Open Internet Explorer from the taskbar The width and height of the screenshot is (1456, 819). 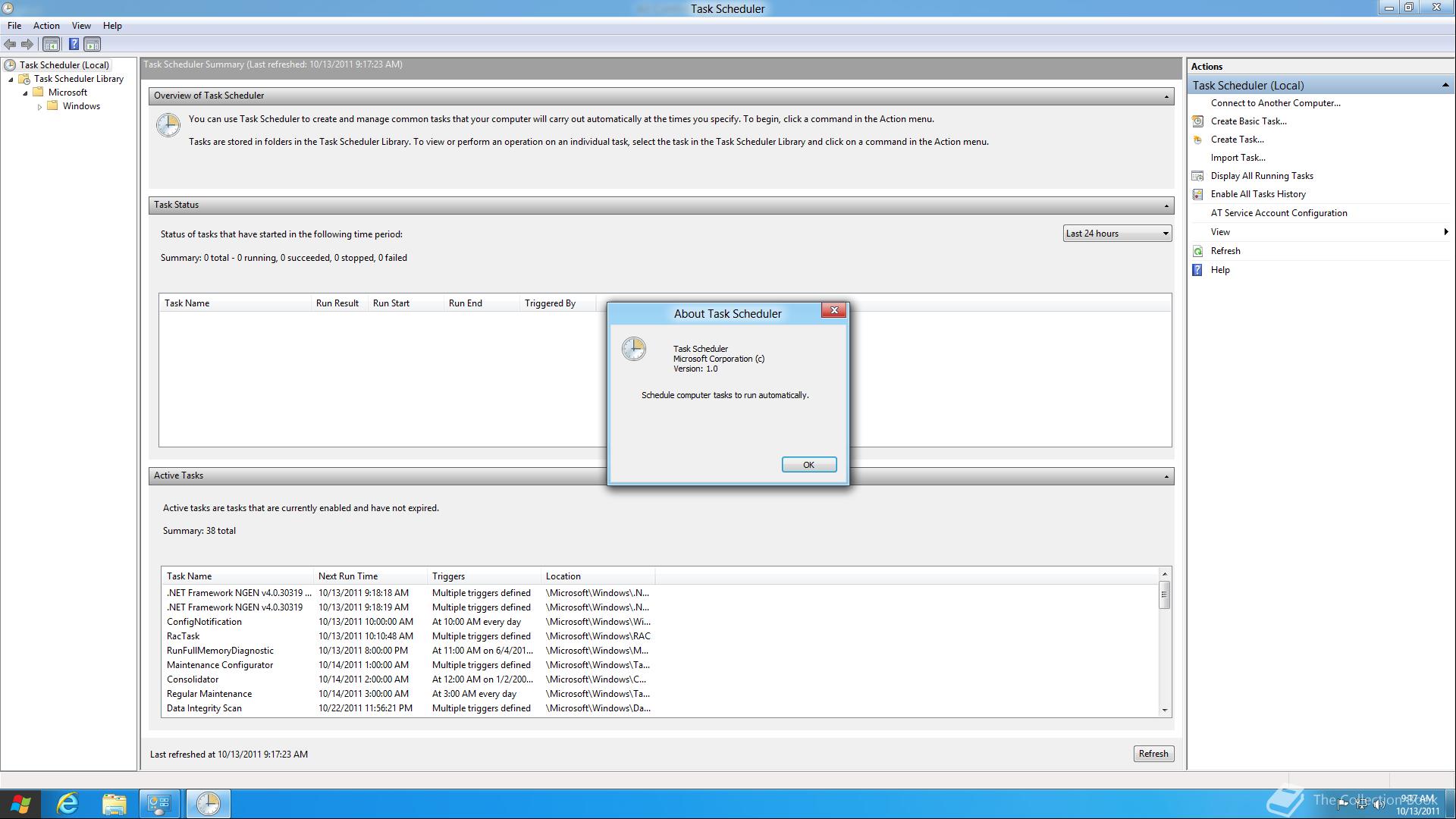point(68,804)
